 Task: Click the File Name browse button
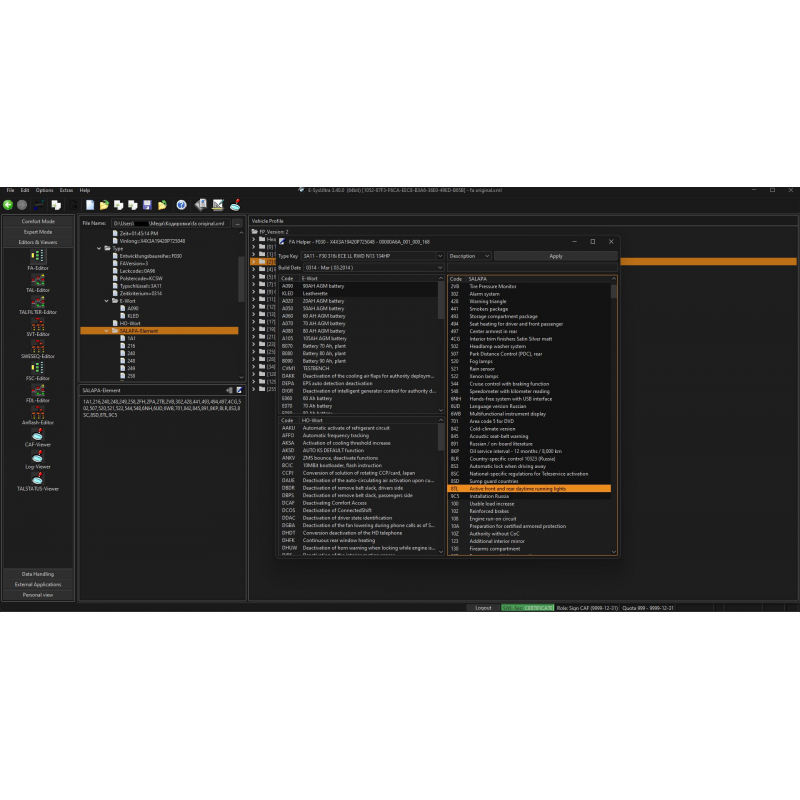[237, 223]
